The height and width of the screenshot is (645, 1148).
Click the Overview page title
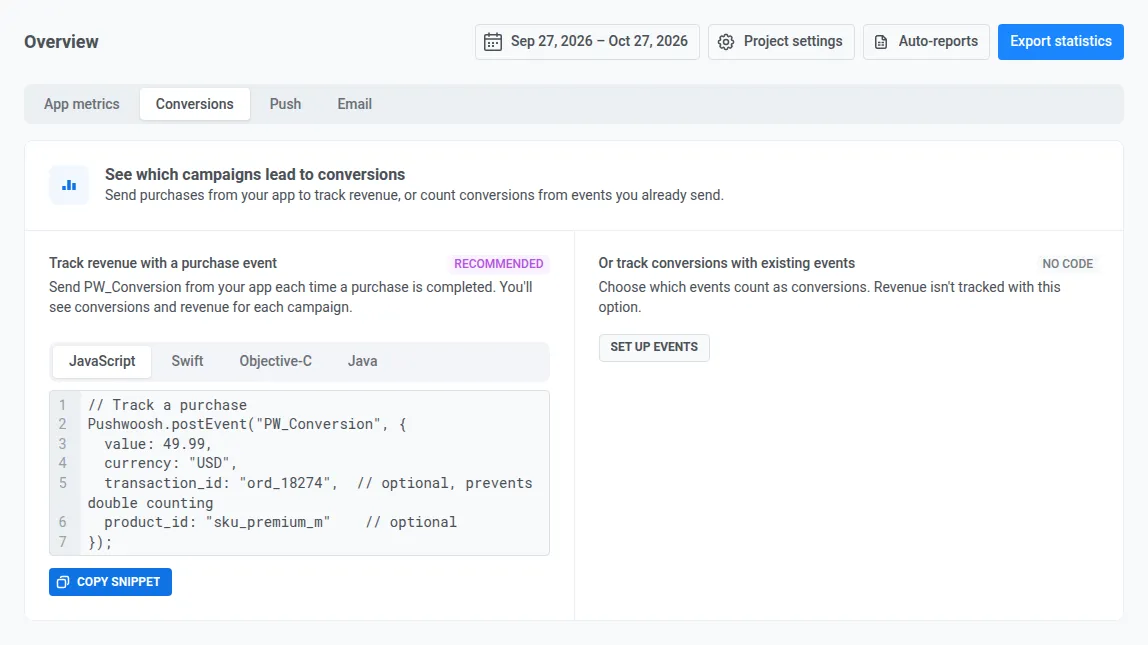coord(62,42)
